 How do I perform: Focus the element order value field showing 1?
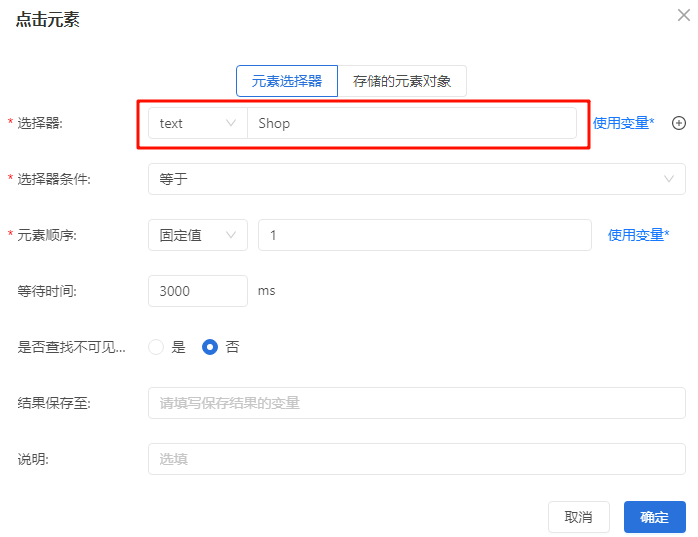424,235
